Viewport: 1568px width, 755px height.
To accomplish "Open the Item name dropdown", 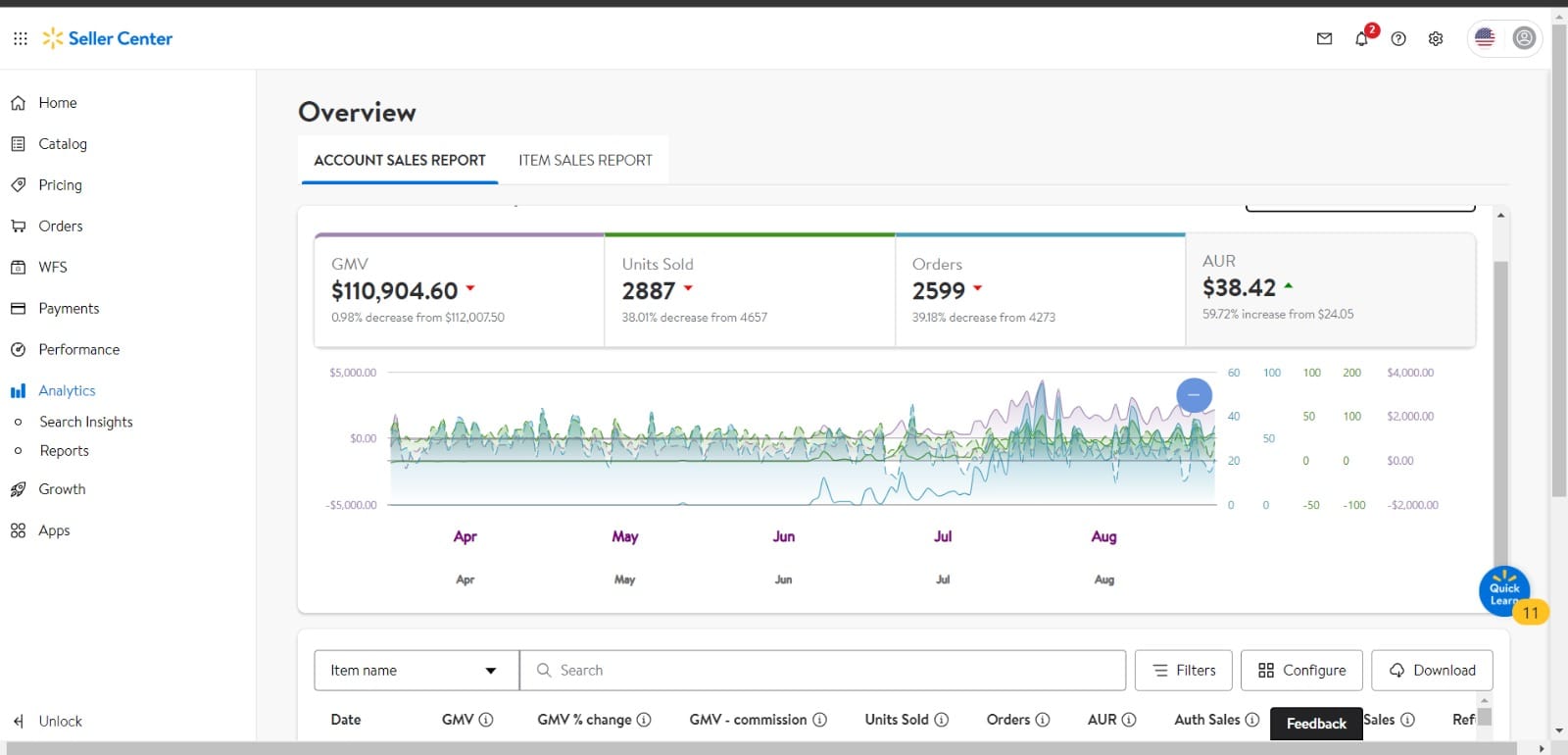I will (x=416, y=671).
